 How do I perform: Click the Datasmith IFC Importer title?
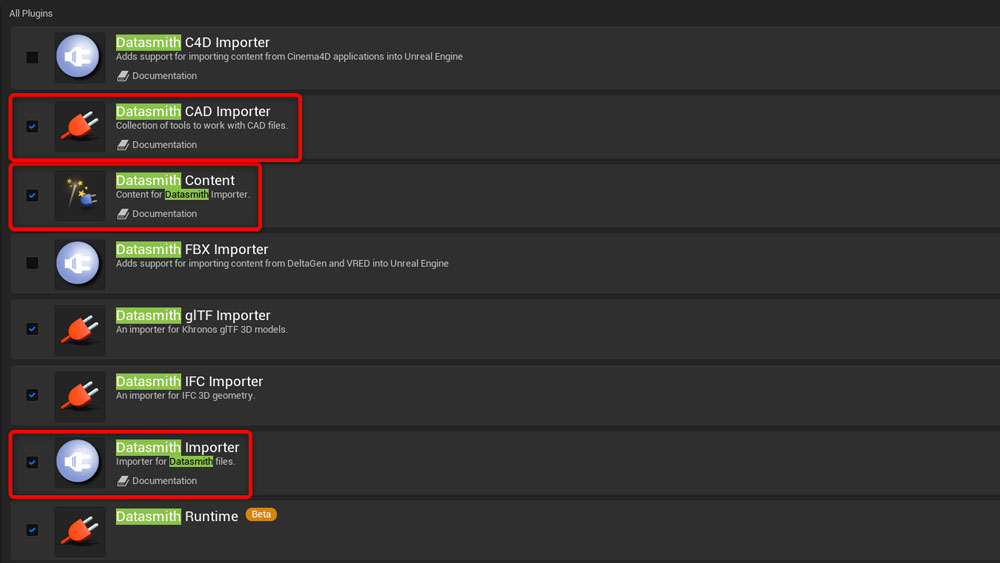tap(189, 381)
